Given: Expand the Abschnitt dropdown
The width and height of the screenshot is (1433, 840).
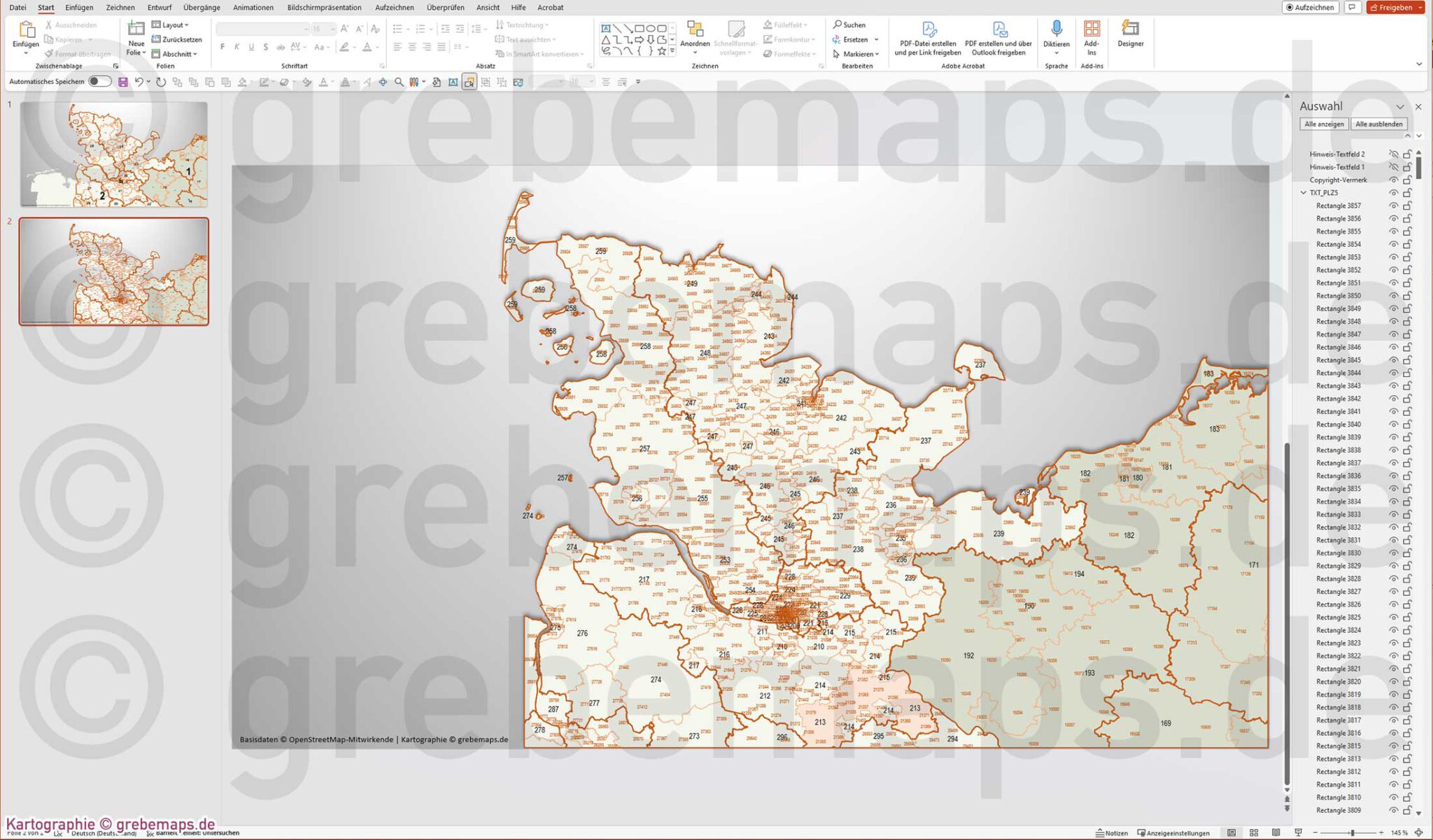Looking at the screenshot, I should coord(175,54).
